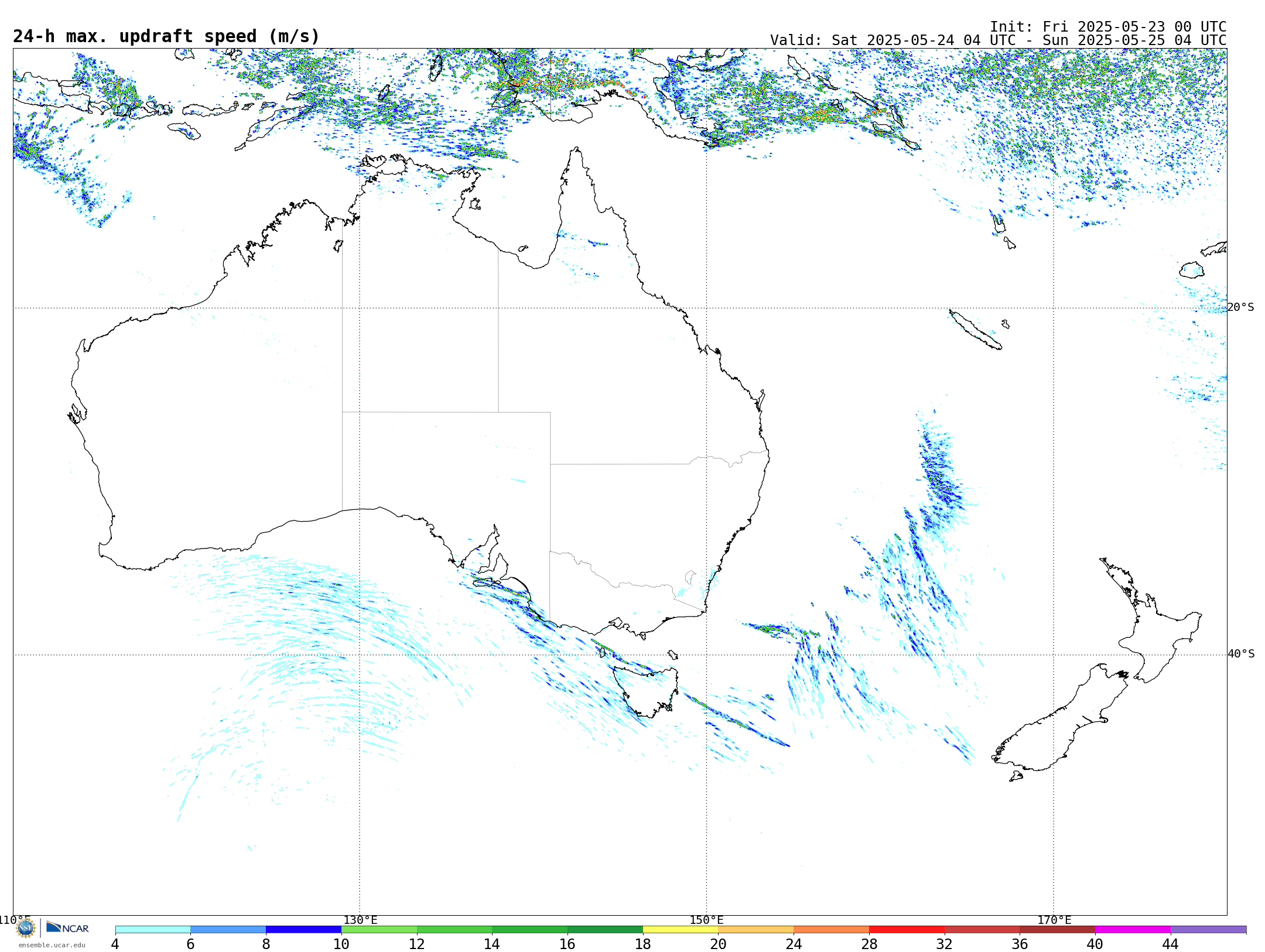Screen dimensions: 1265x952
Task: Click the '40°S' latitude label
Action: coord(1241,654)
